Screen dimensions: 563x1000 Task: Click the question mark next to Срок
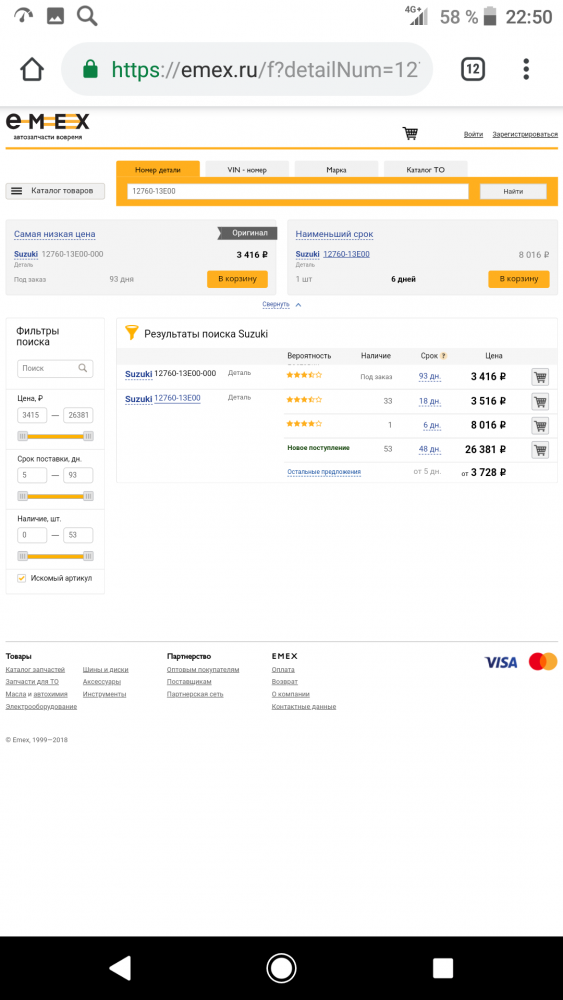(x=444, y=356)
